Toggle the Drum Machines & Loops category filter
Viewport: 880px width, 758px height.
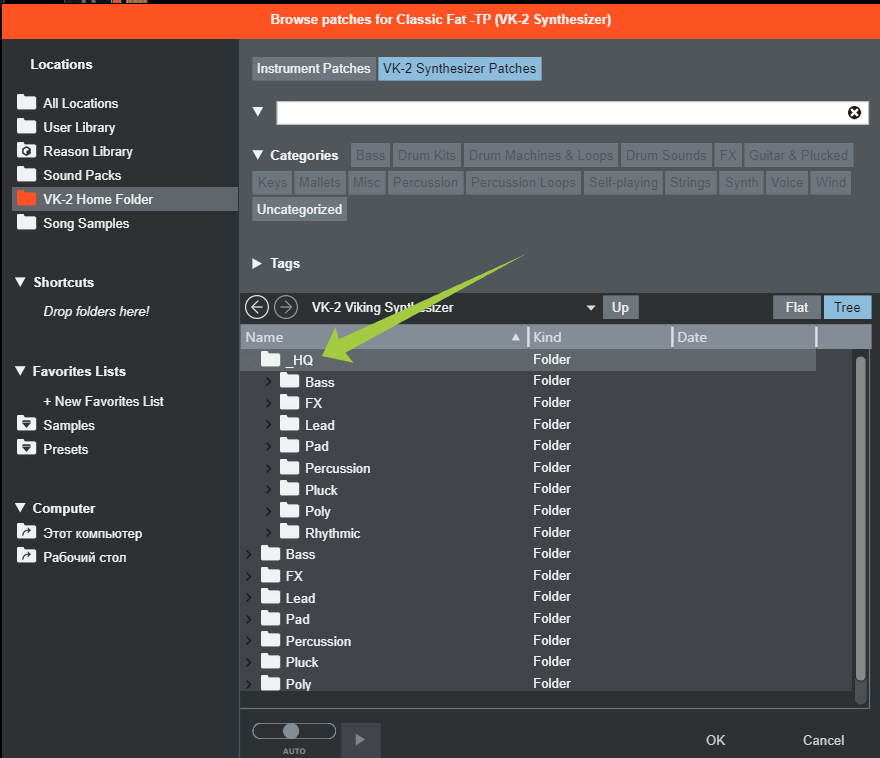(541, 155)
